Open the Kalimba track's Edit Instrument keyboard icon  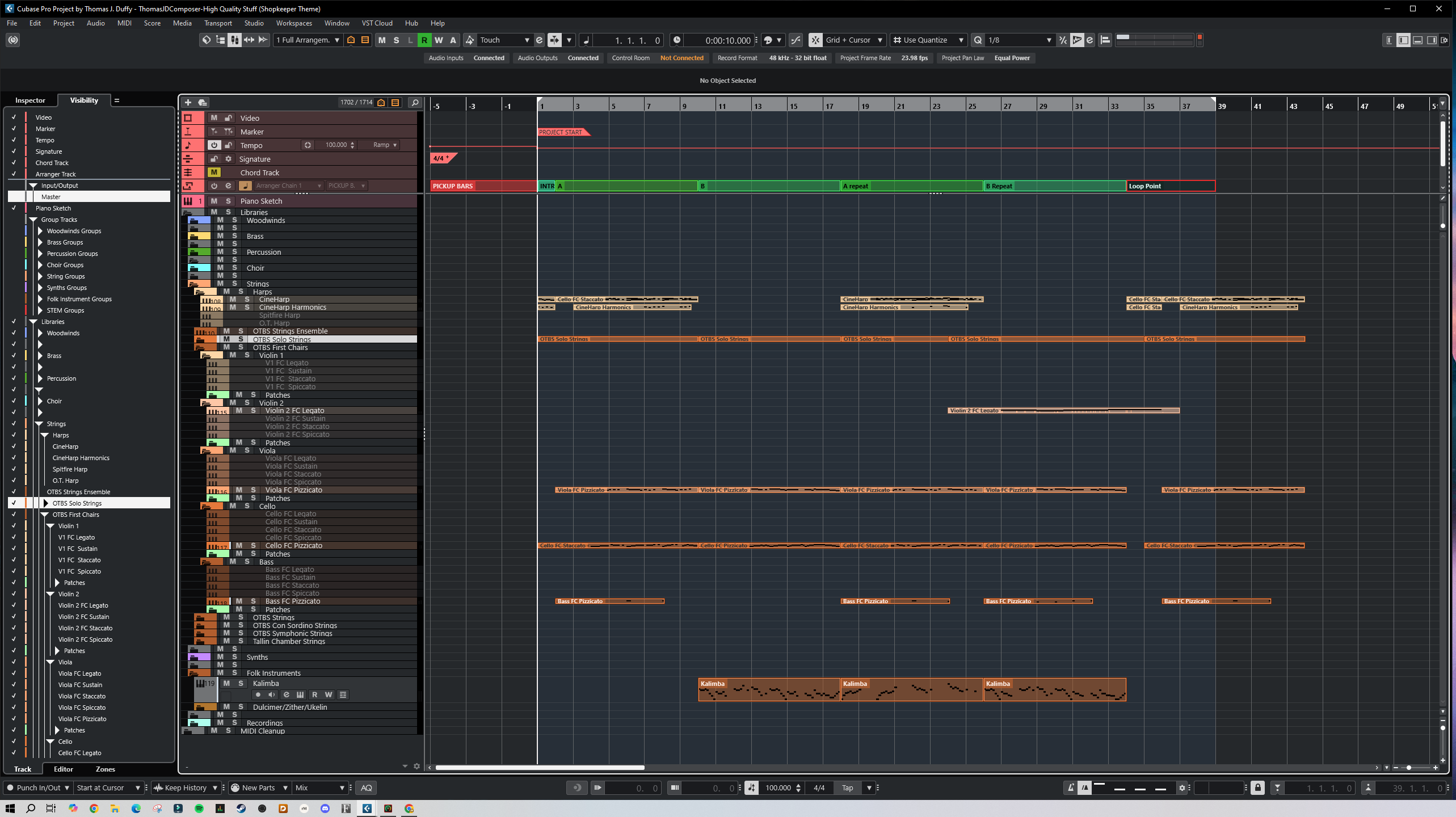pyautogui.click(x=300, y=695)
